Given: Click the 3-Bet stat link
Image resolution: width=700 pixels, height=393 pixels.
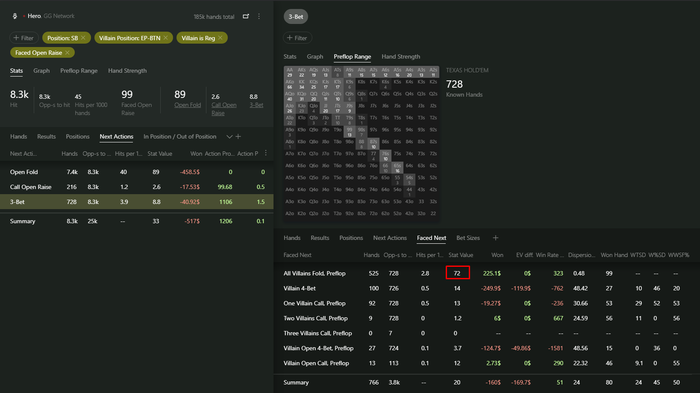Looking at the screenshot, I should 256,105.
